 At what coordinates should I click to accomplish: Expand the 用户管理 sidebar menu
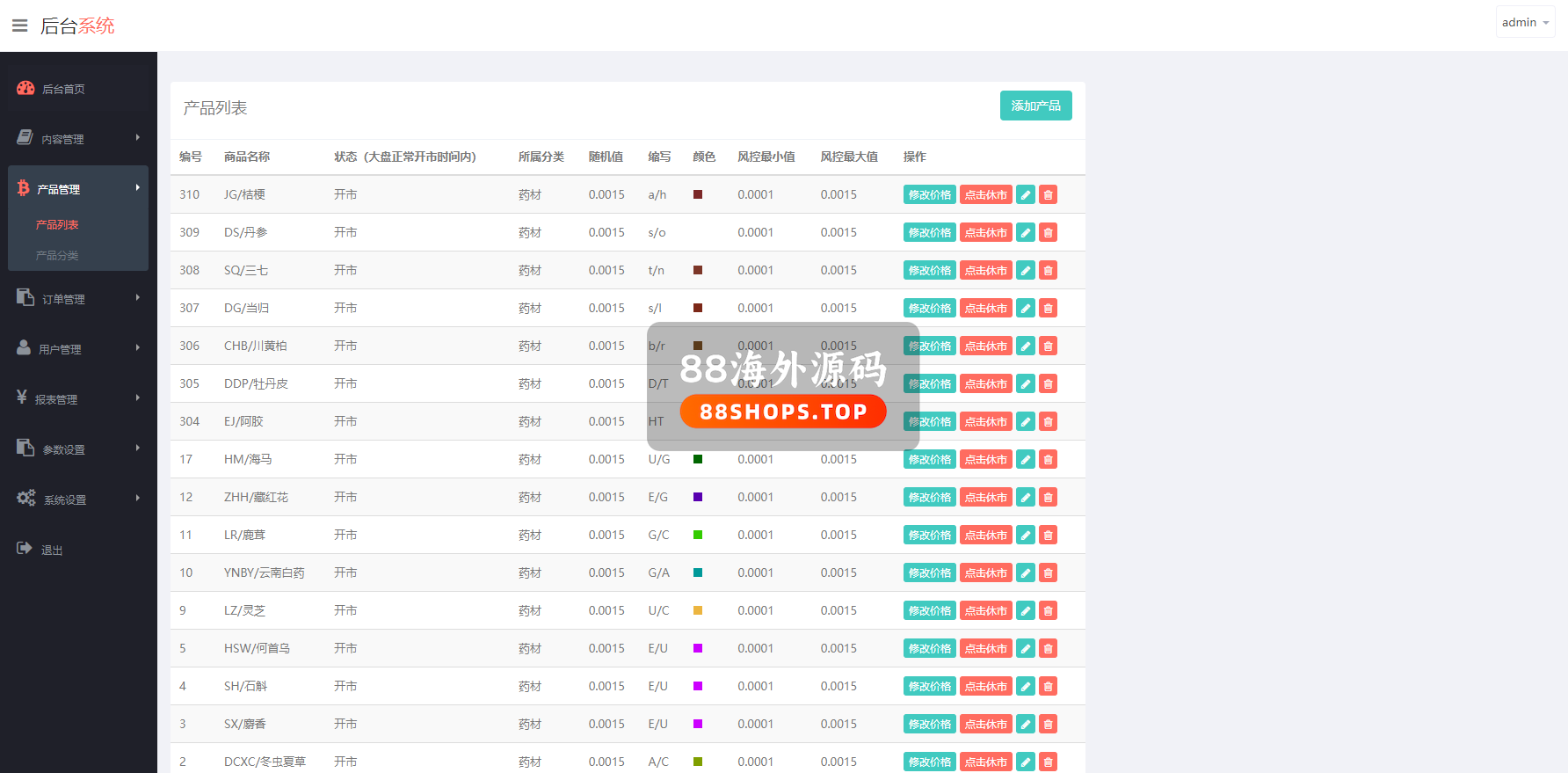(x=77, y=349)
